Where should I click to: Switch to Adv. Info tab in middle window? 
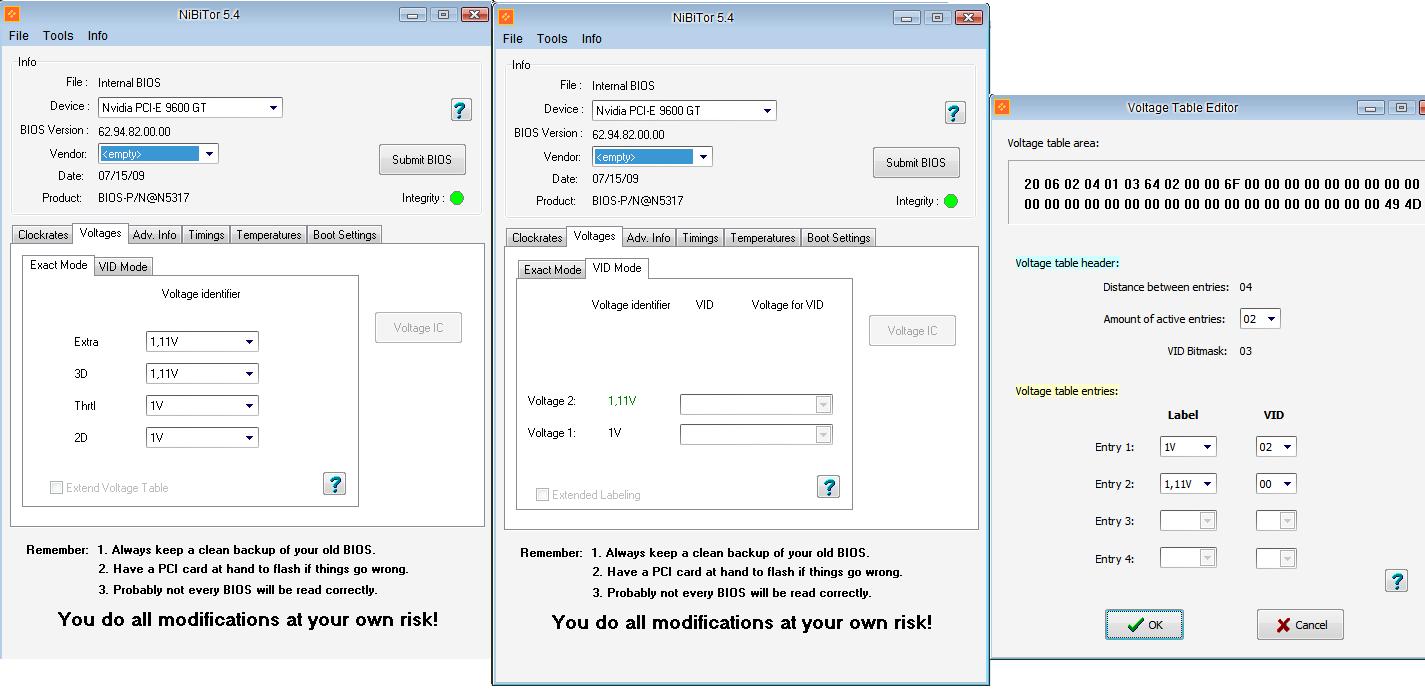point(648,238)
